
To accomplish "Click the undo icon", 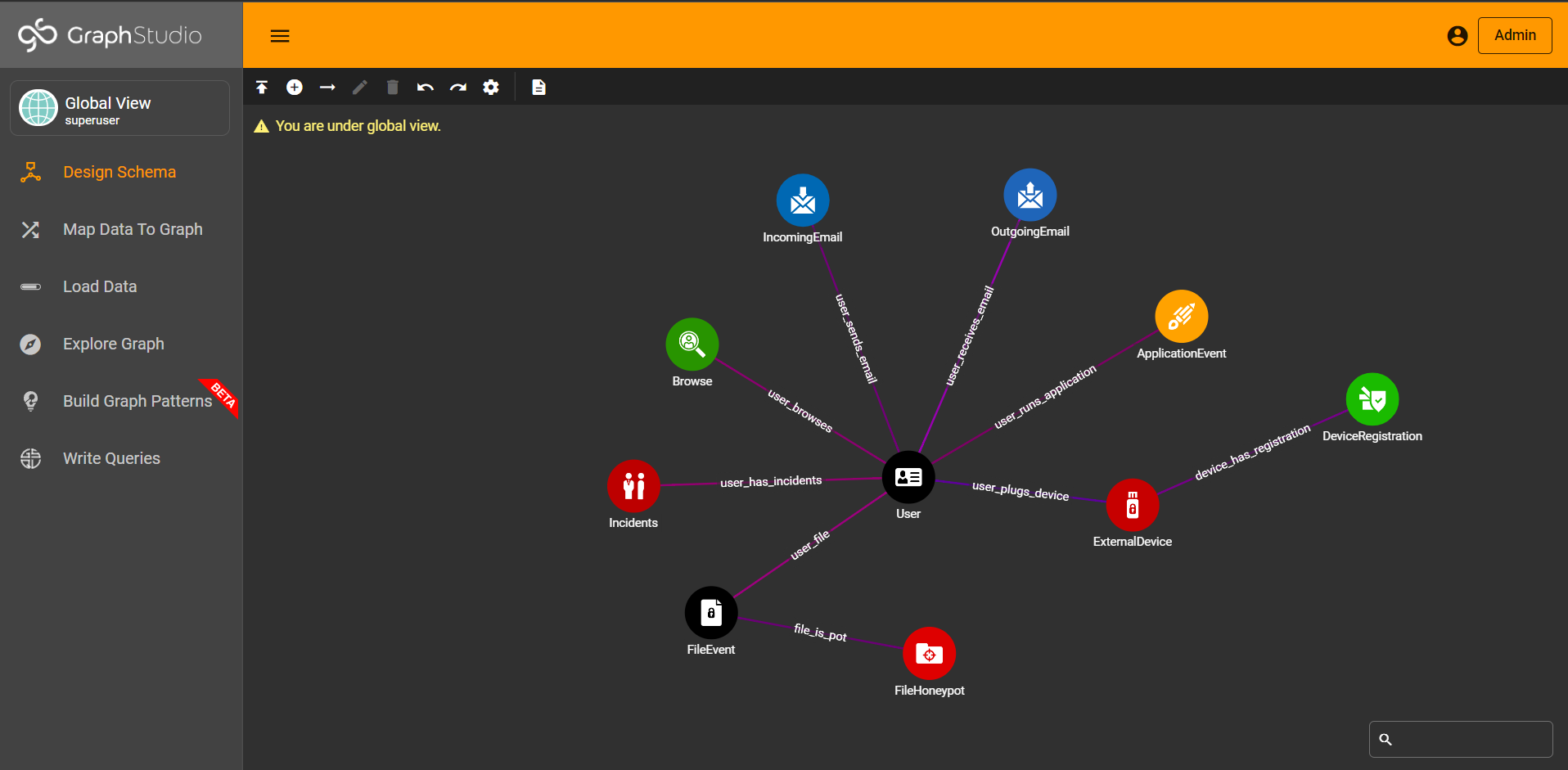I will pyautogui.click(x=426, y=88).
